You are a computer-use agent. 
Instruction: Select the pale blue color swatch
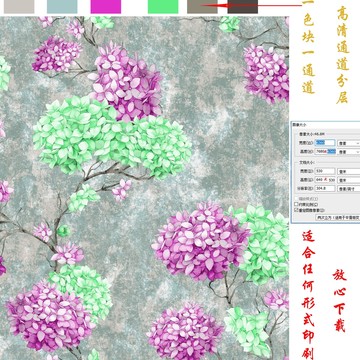click(62, 7)
